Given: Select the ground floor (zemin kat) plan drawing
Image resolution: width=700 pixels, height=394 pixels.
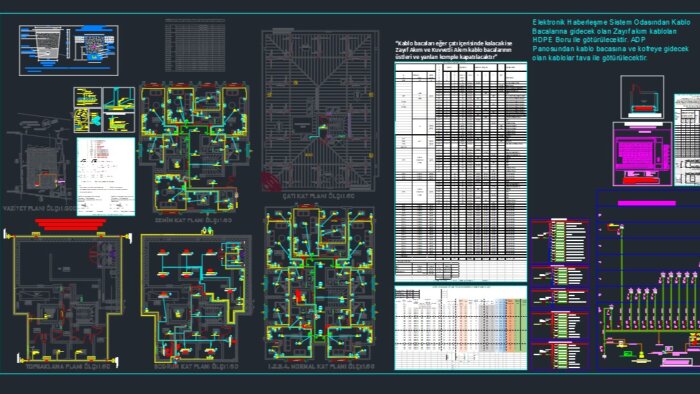Looking at the screenshot, I should (194, 148).
